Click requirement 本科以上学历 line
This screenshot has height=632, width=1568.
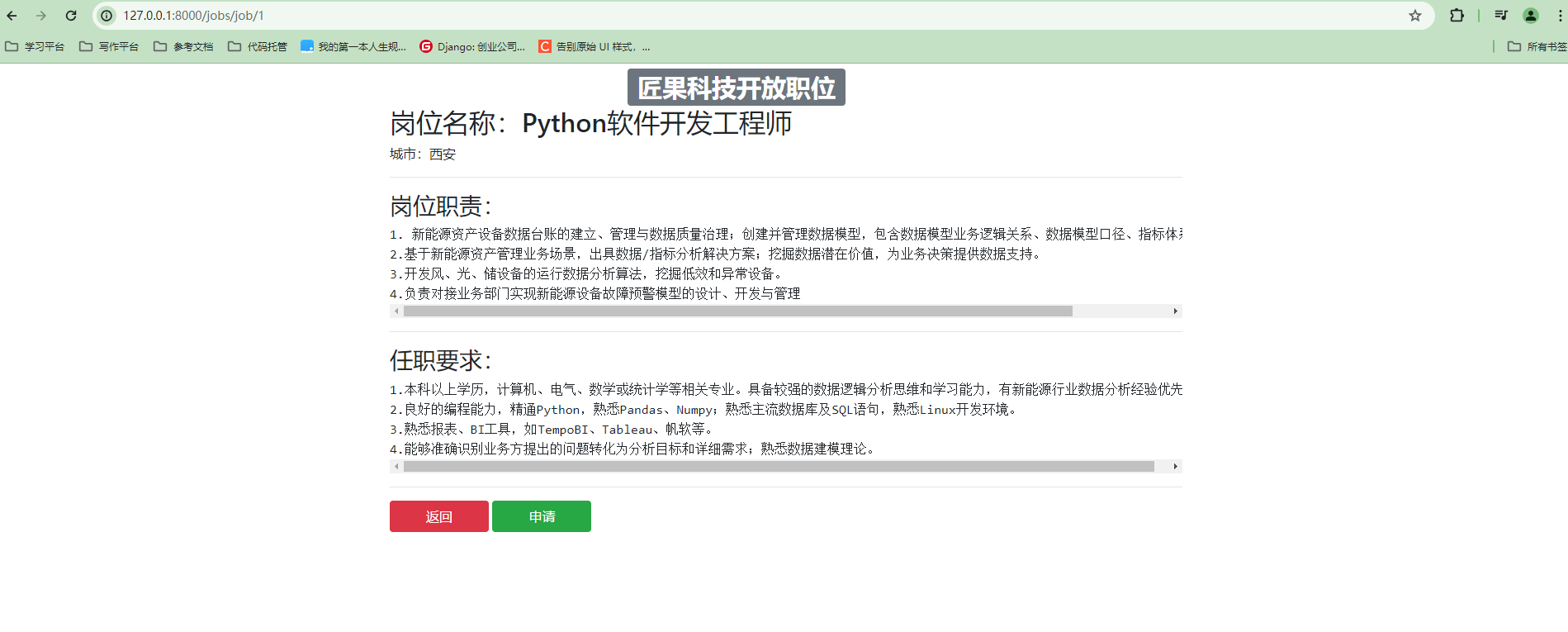[x=786, y=389]
